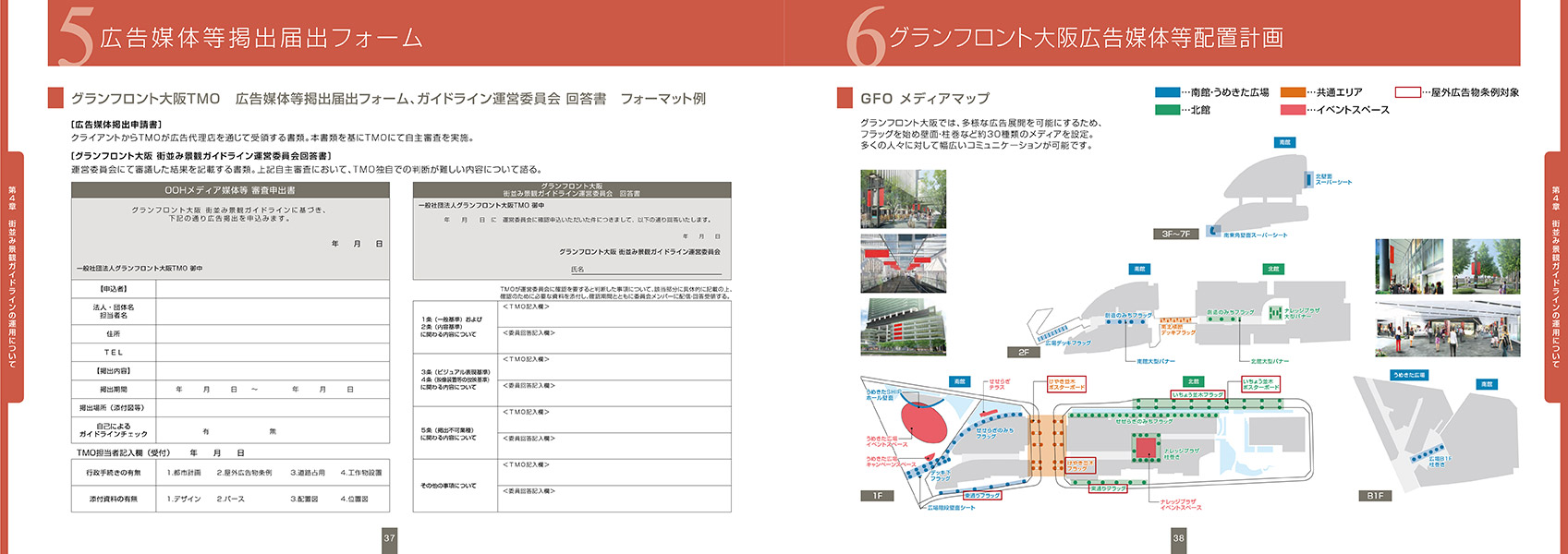Screen dimensions: 1568x554
Task: Click the 掲出期間 row label
Action: (114, 389)
